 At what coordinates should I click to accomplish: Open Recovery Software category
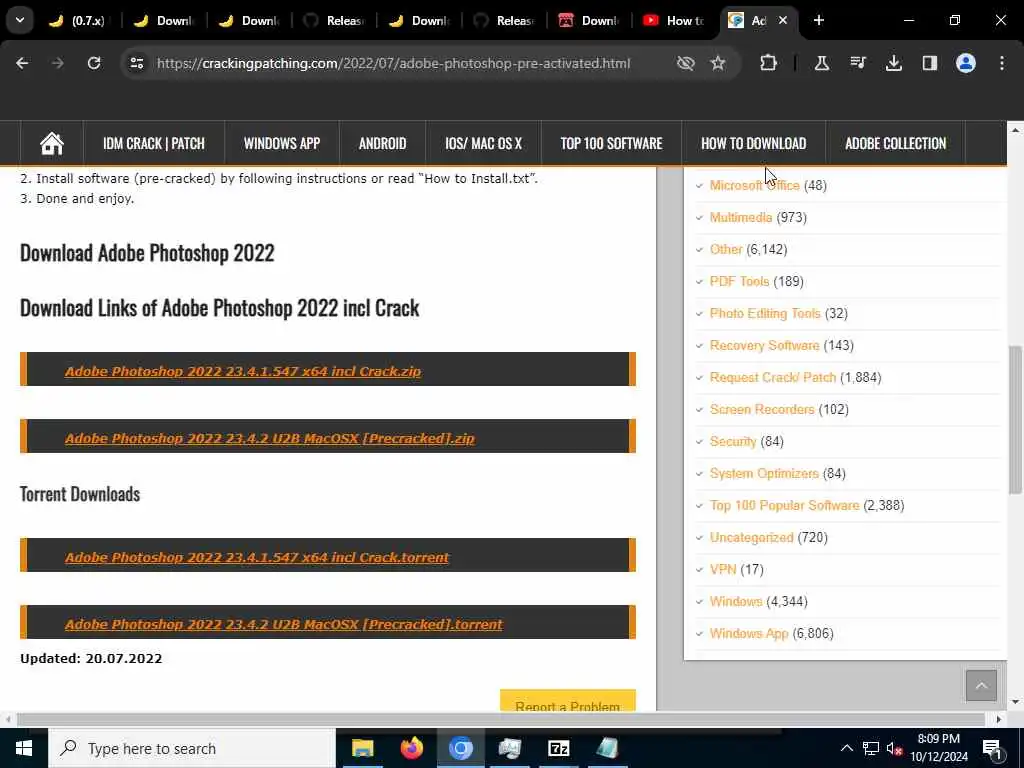(764, 345)
